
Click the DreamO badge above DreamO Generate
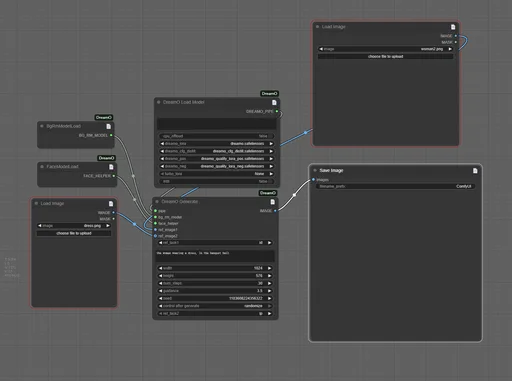[x=268, y=193]
